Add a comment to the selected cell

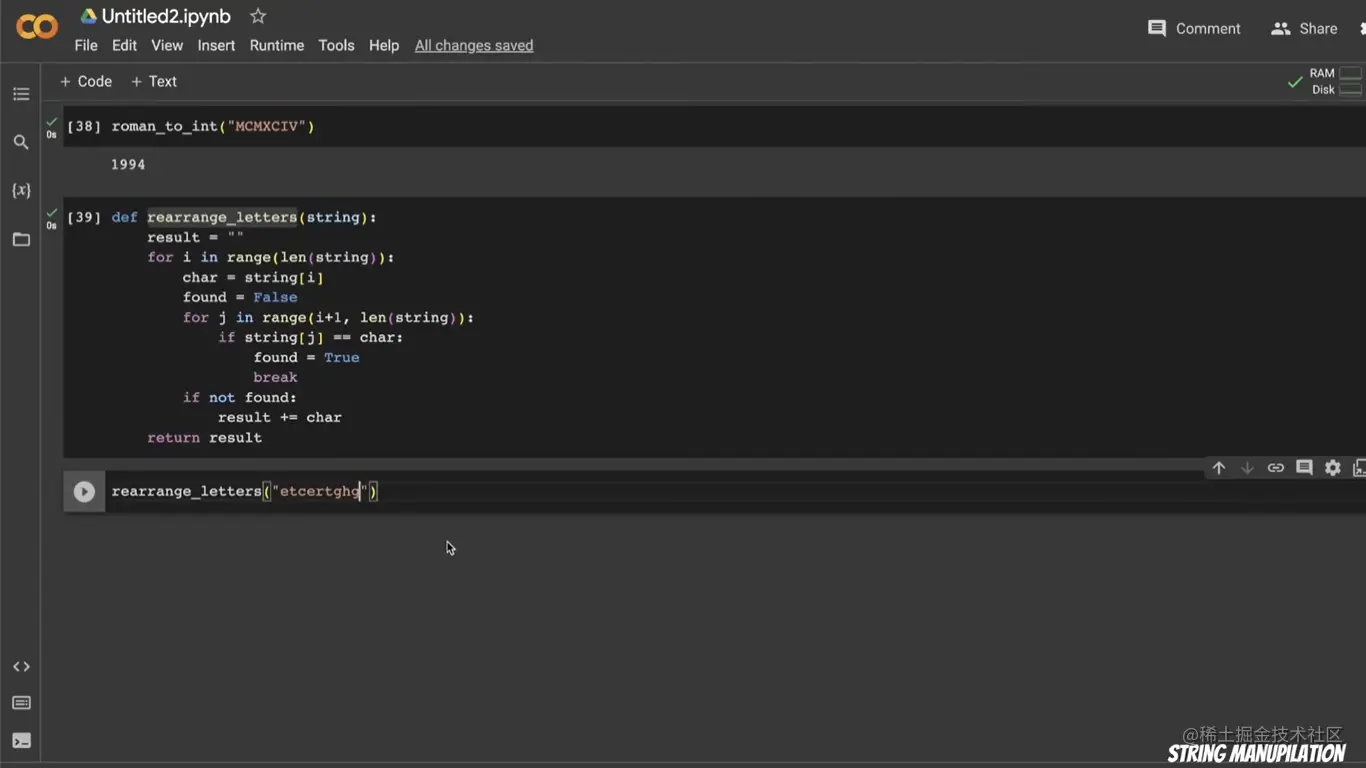click(x=1304, y=468)
